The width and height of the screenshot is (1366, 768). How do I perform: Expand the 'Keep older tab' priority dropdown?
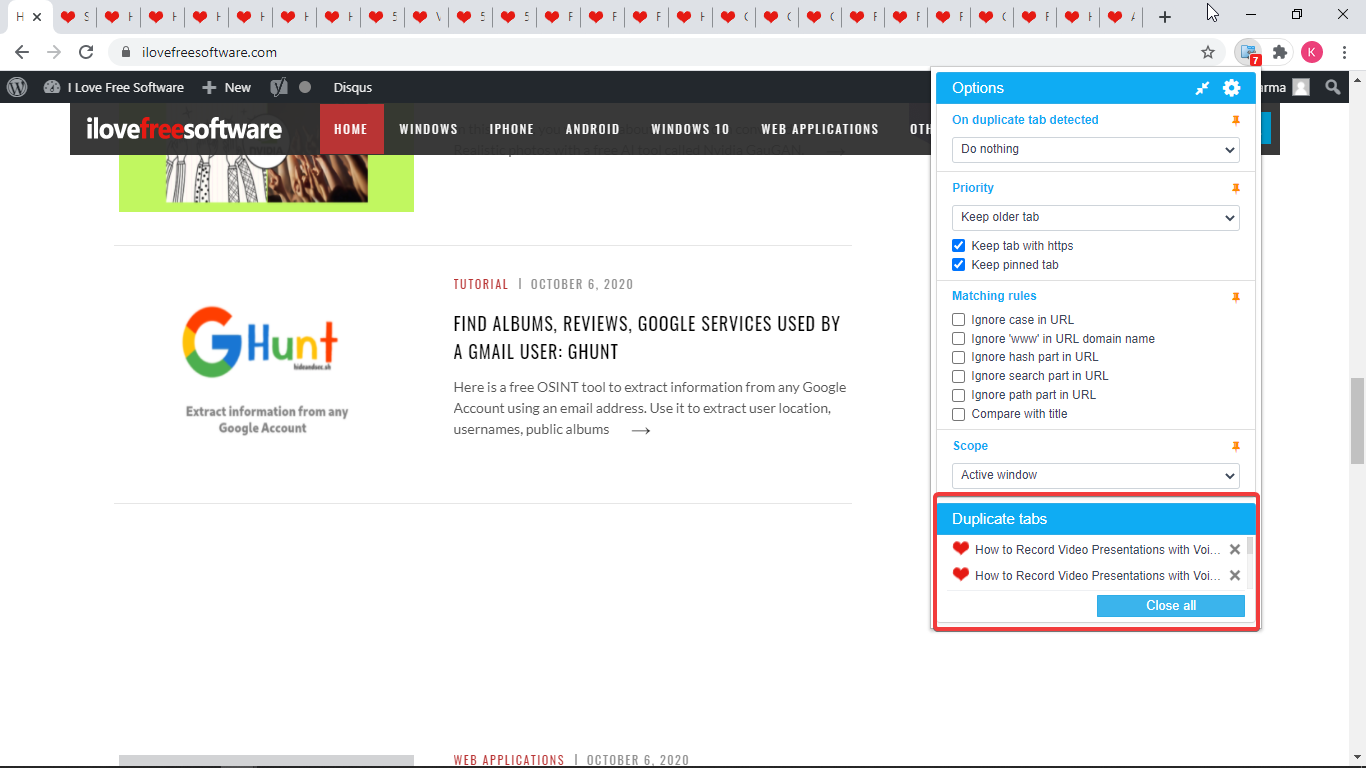click(1096, 217)
